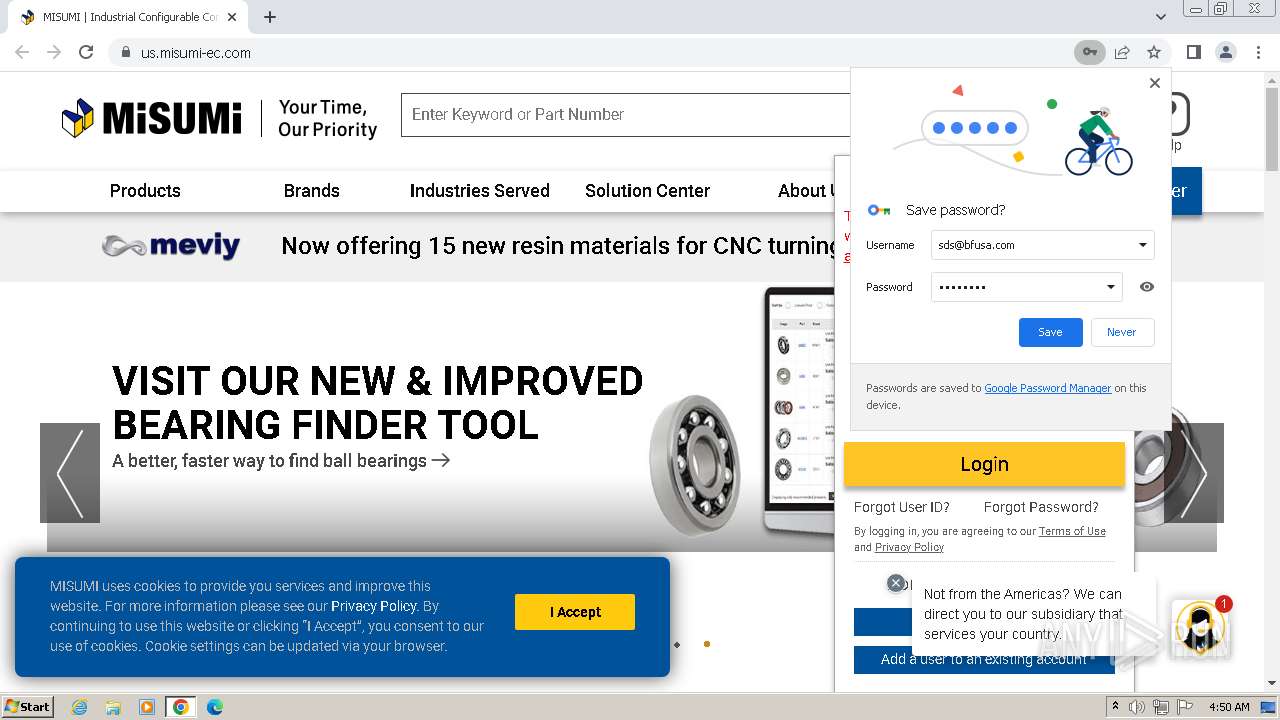
Task: Open File Explorer from the taskbar
Action: tap(113, 707)
